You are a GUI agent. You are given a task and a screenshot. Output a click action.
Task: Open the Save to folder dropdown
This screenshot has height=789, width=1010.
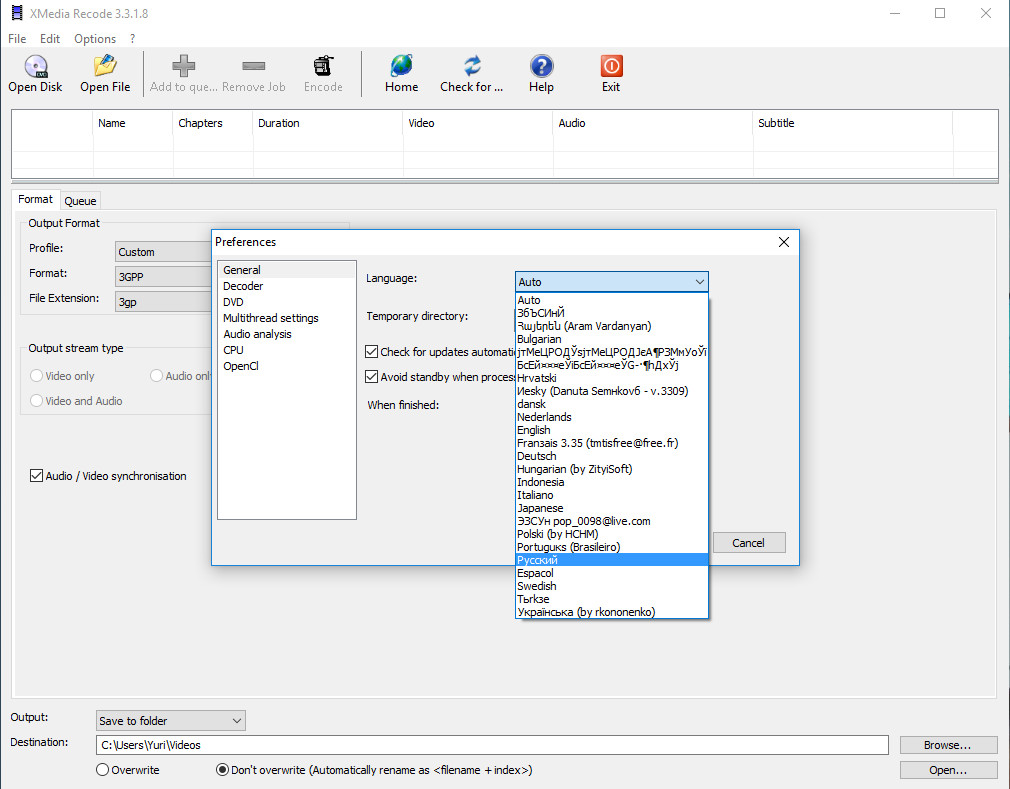point(170,720)
